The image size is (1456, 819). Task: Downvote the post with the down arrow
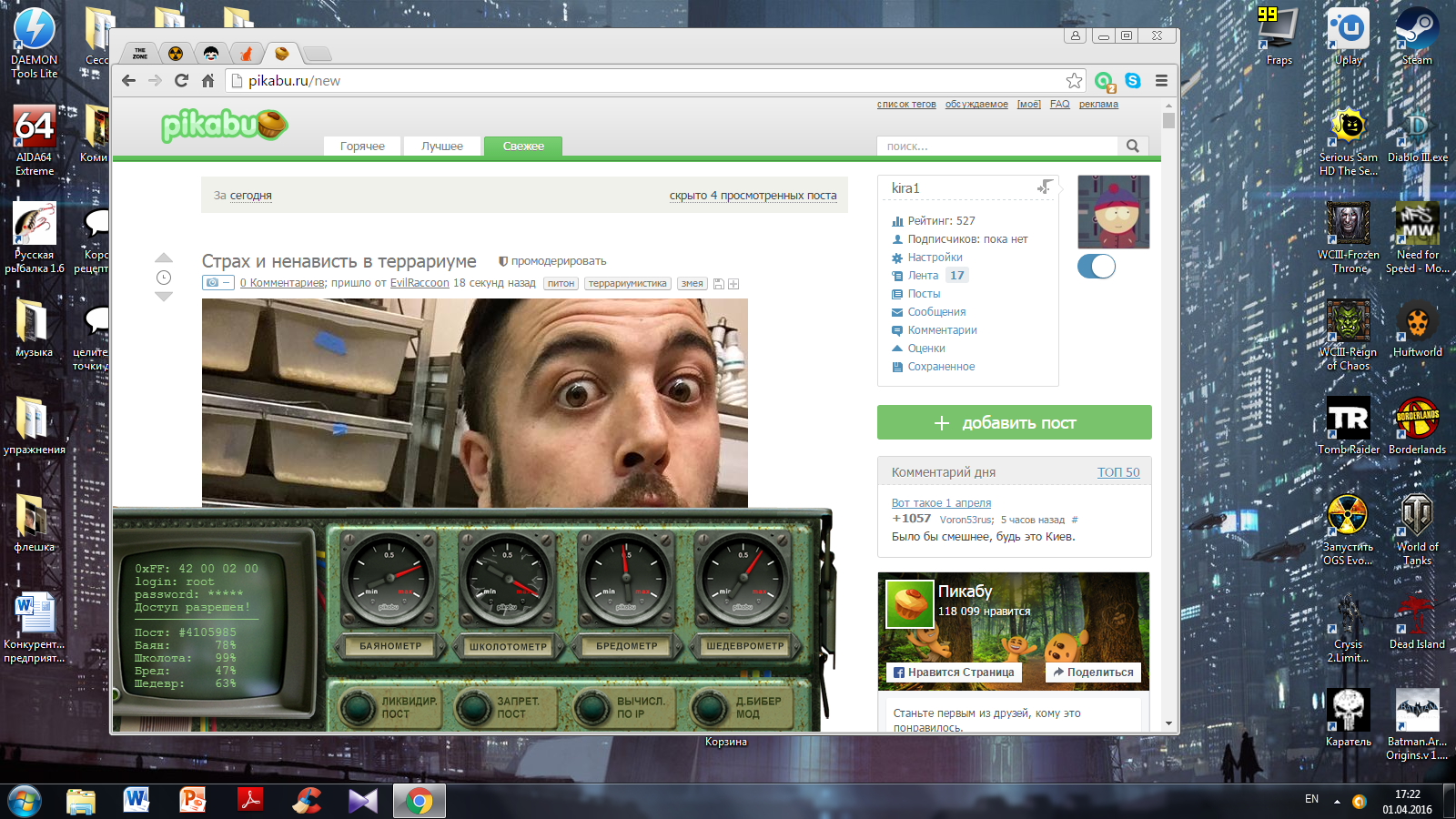164,297
